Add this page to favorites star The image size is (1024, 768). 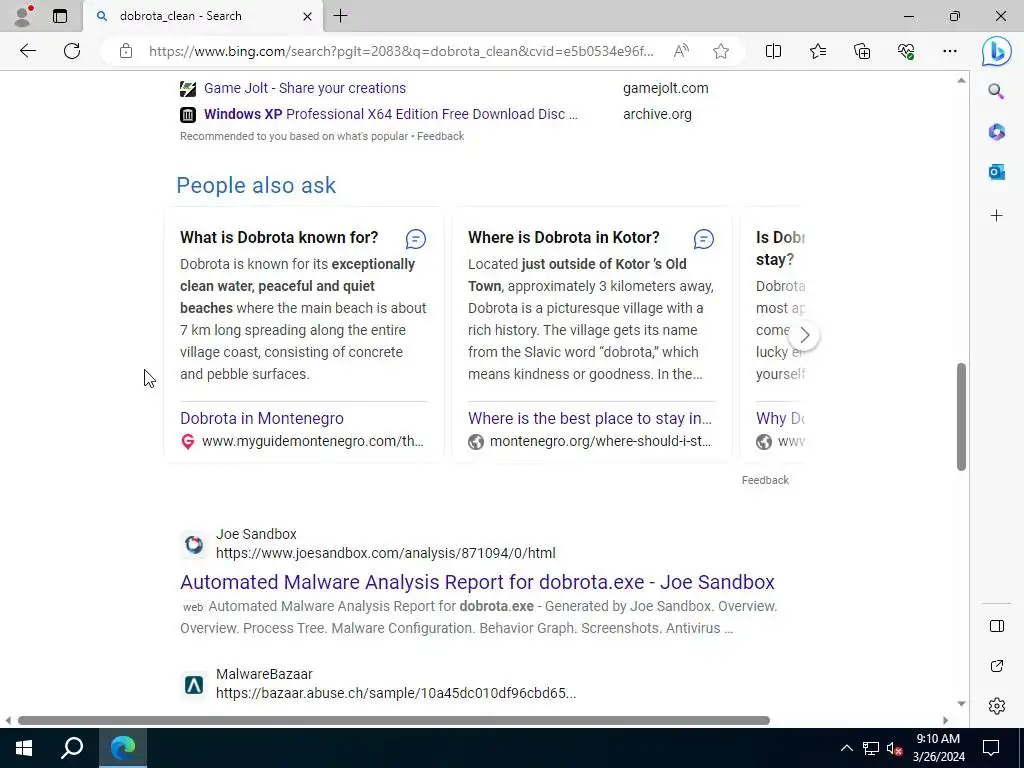pos(721,51)
